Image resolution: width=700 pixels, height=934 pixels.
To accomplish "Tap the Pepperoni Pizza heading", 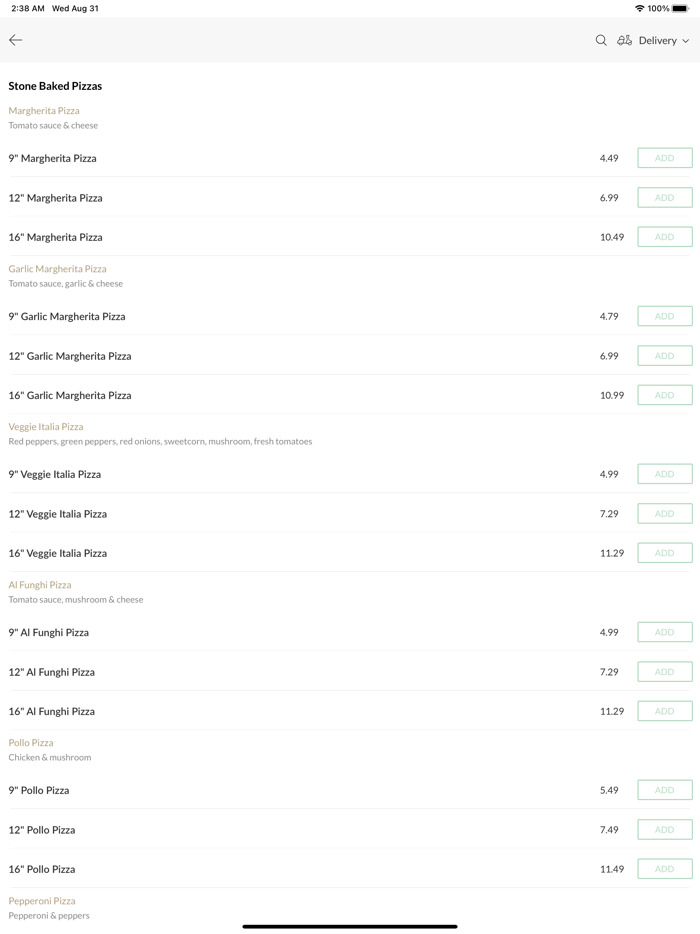I will pos(42,901).
